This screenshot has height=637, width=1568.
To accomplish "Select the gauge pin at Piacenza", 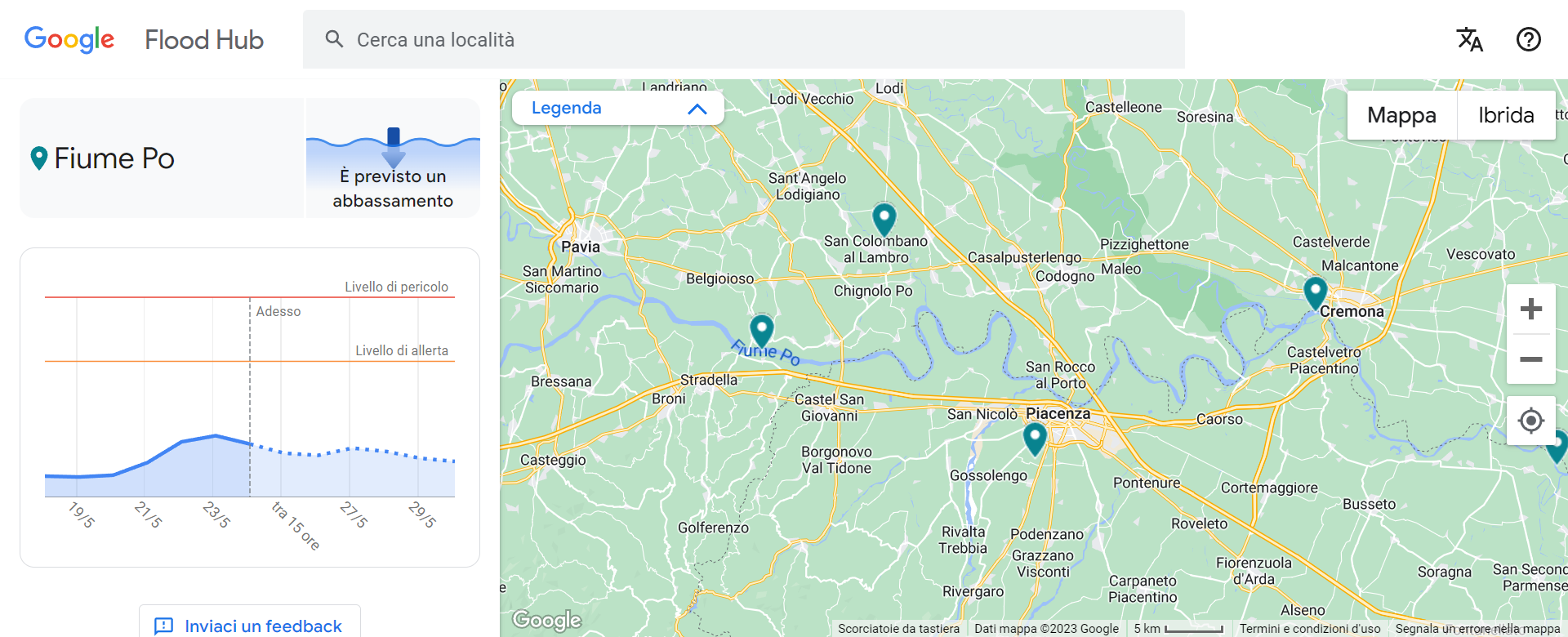I will click(x=1035, y=438).
